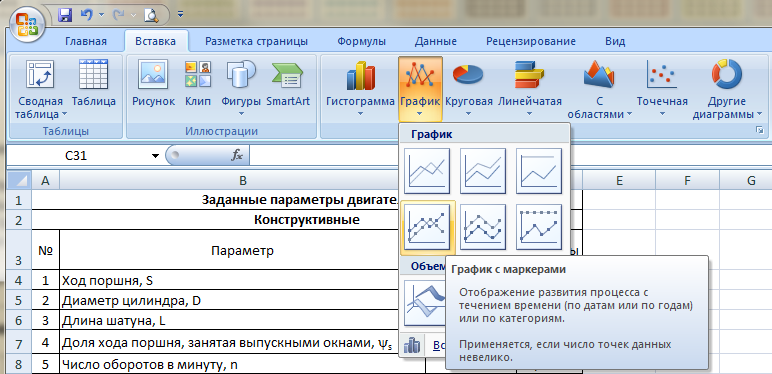The height and width of the screenshot is (374, 772).
Task: Click cell 'Ход поршня, S'
Action: [242, 280]
